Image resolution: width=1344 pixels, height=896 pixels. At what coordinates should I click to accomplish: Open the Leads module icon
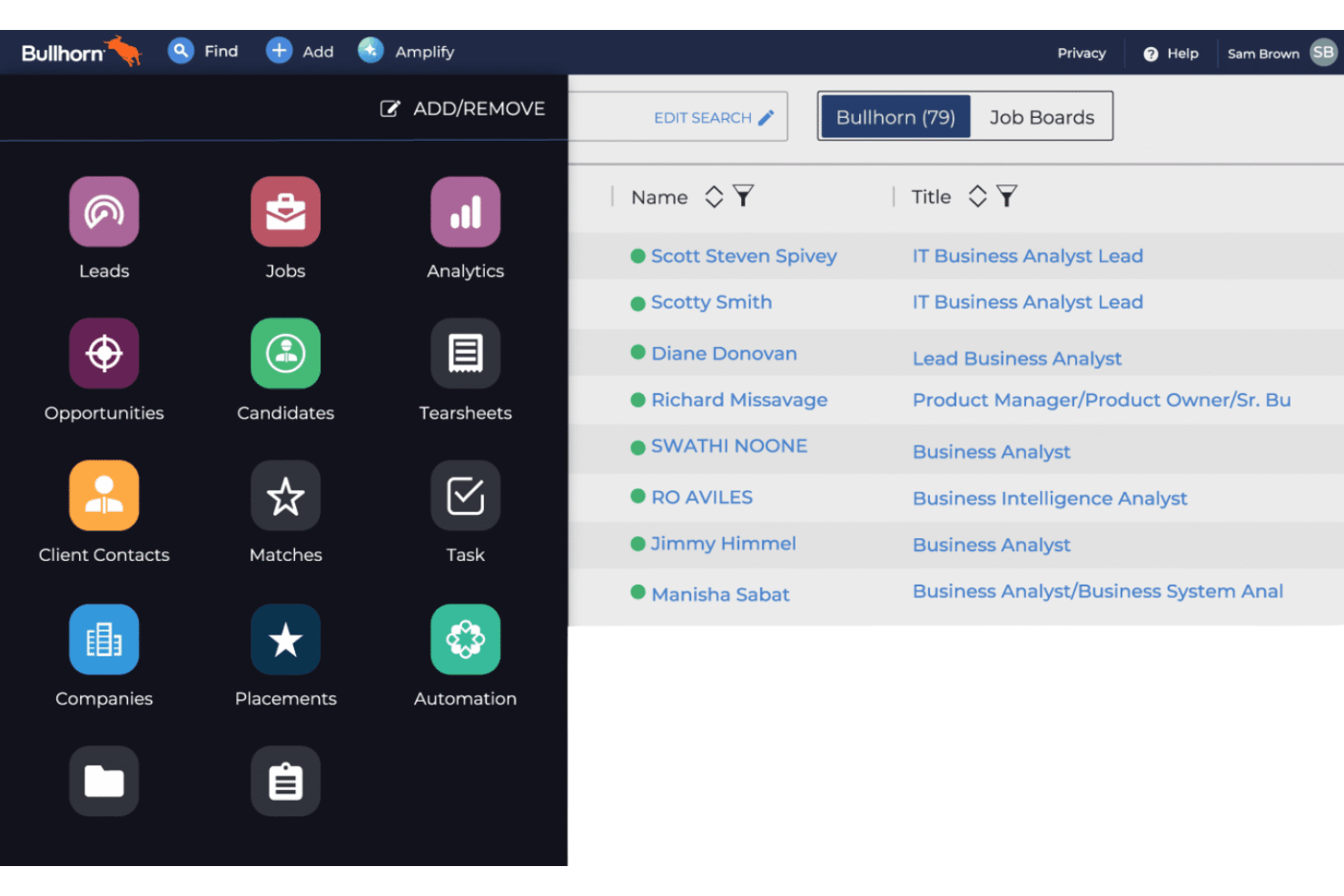(x=104, y=212)
